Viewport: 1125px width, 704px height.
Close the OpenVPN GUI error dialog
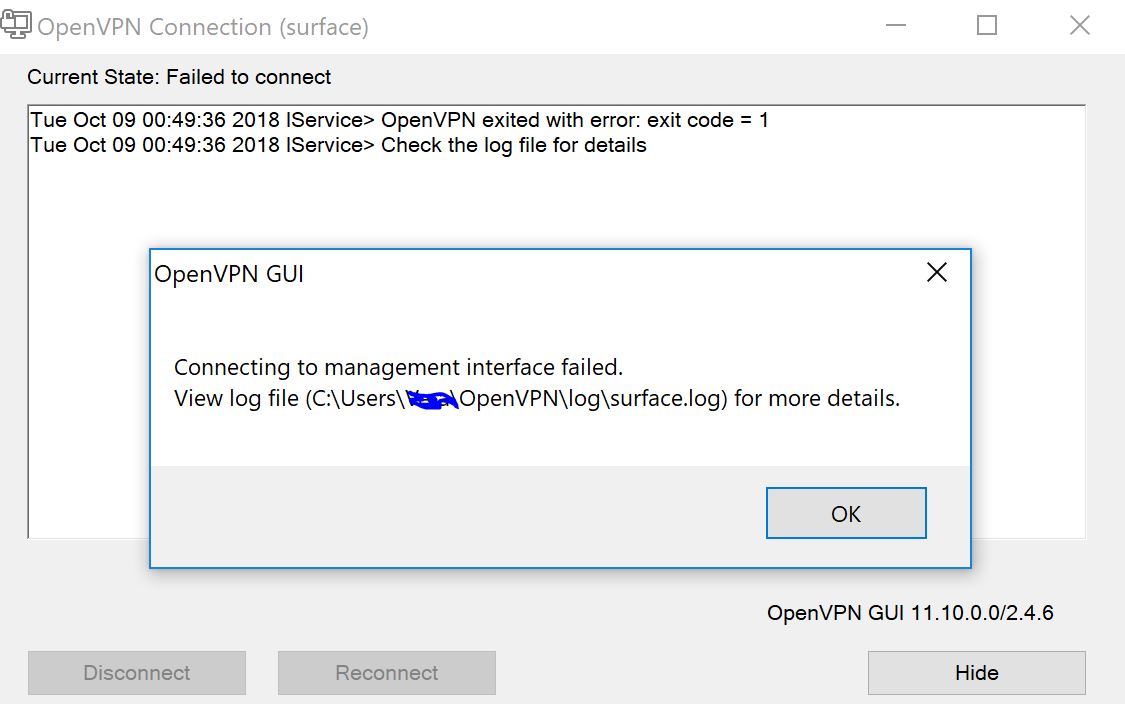coord(936,272)
